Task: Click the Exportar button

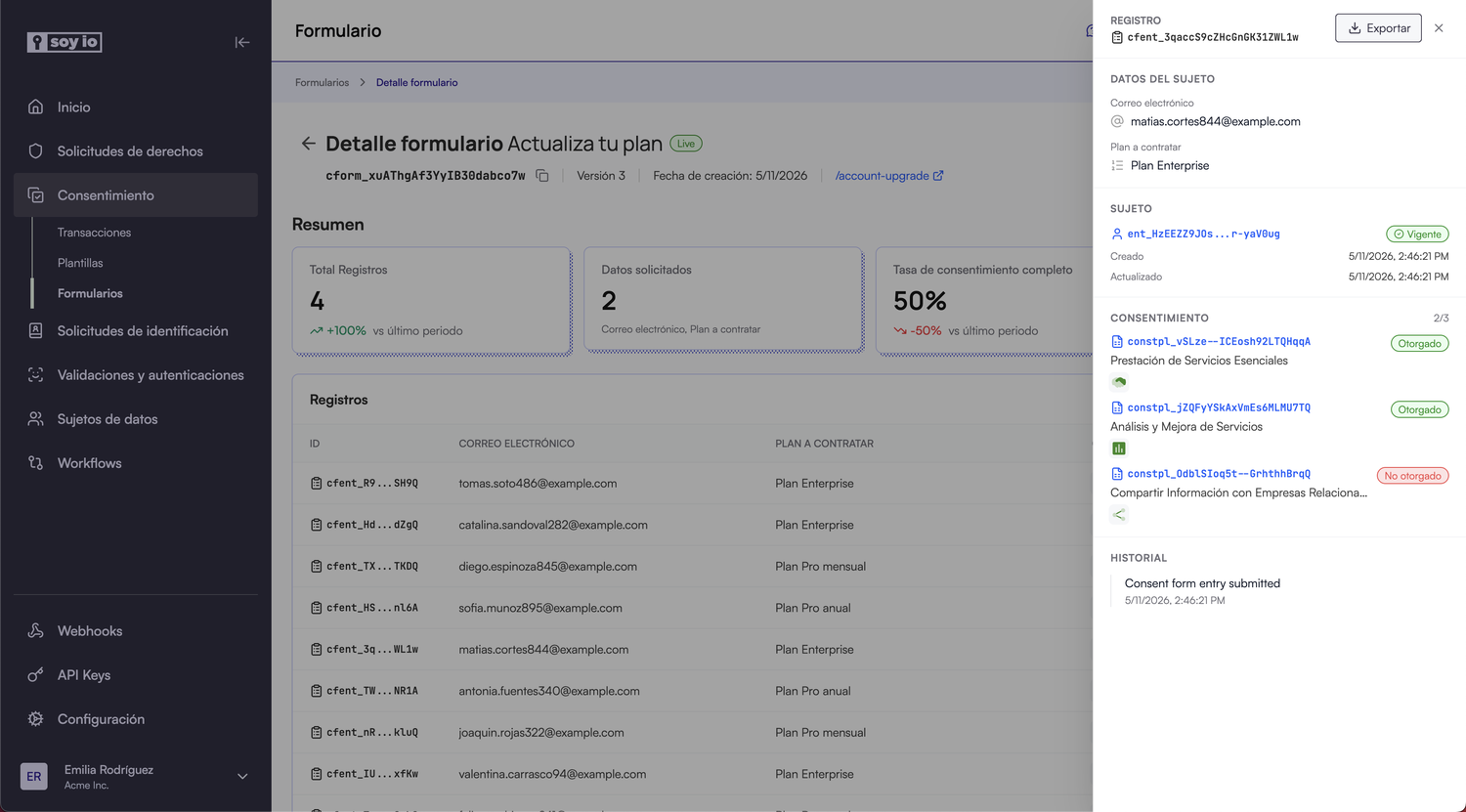Action: (x=1379, y=28)
